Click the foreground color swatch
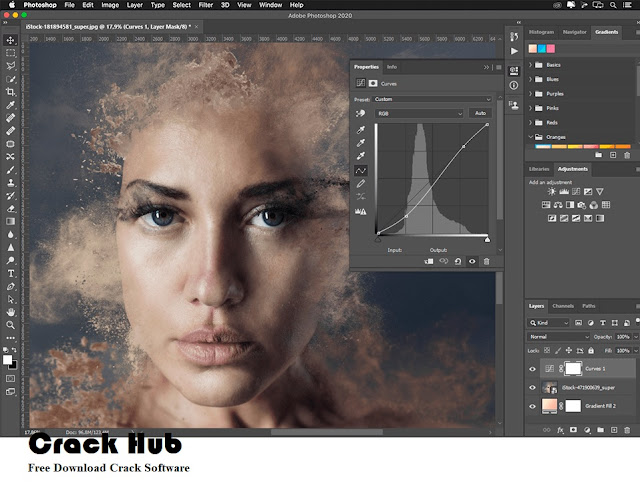Viewport: 640px width, 485px height. coord(7,359)
